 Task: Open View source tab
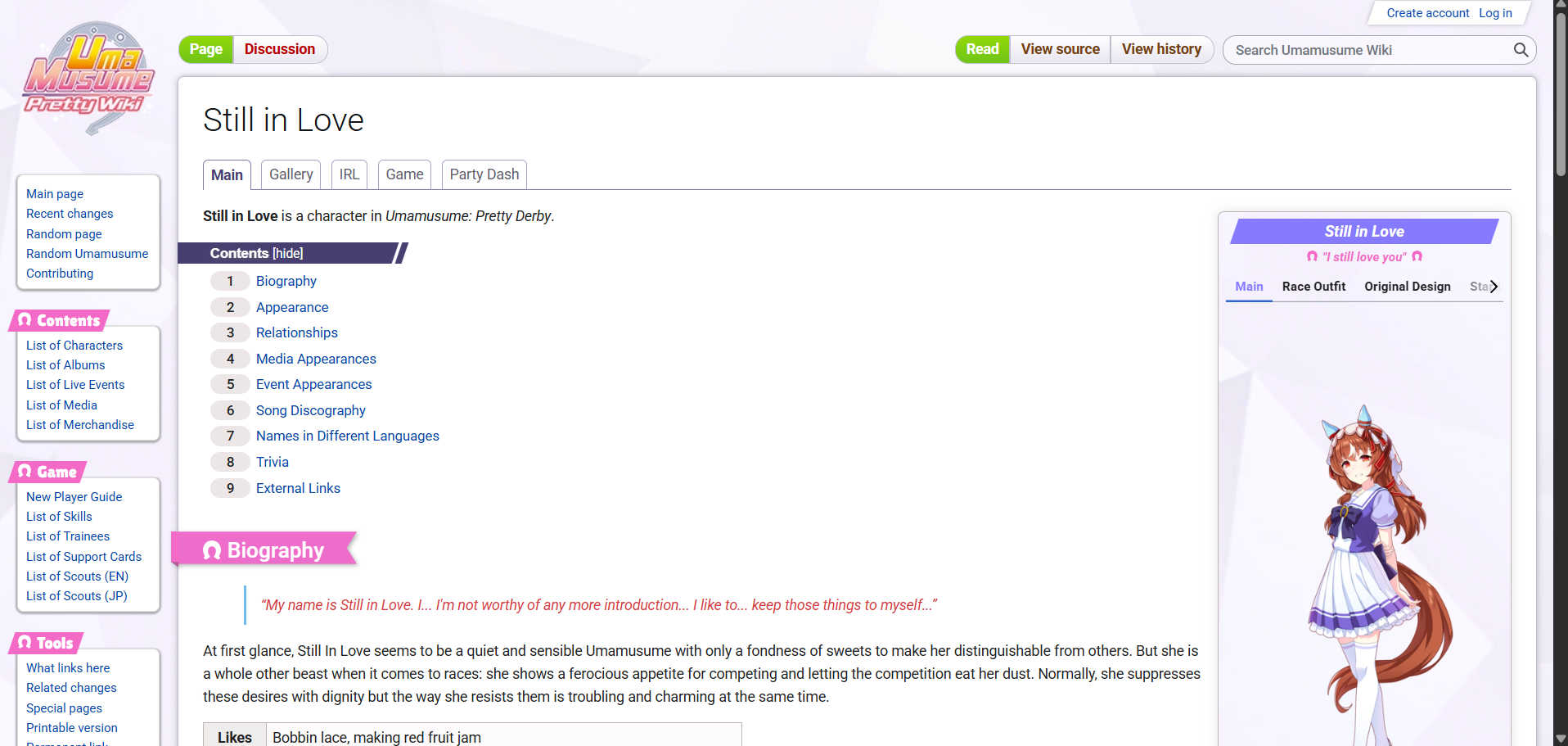(1060, 49)
